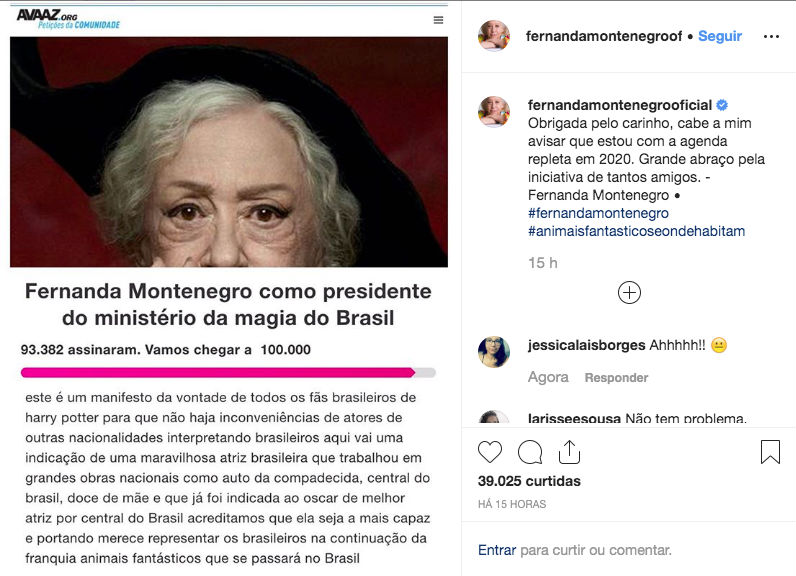
Task: View the 39.025 curtidas likes list
Action: click(x=529, y=481)
